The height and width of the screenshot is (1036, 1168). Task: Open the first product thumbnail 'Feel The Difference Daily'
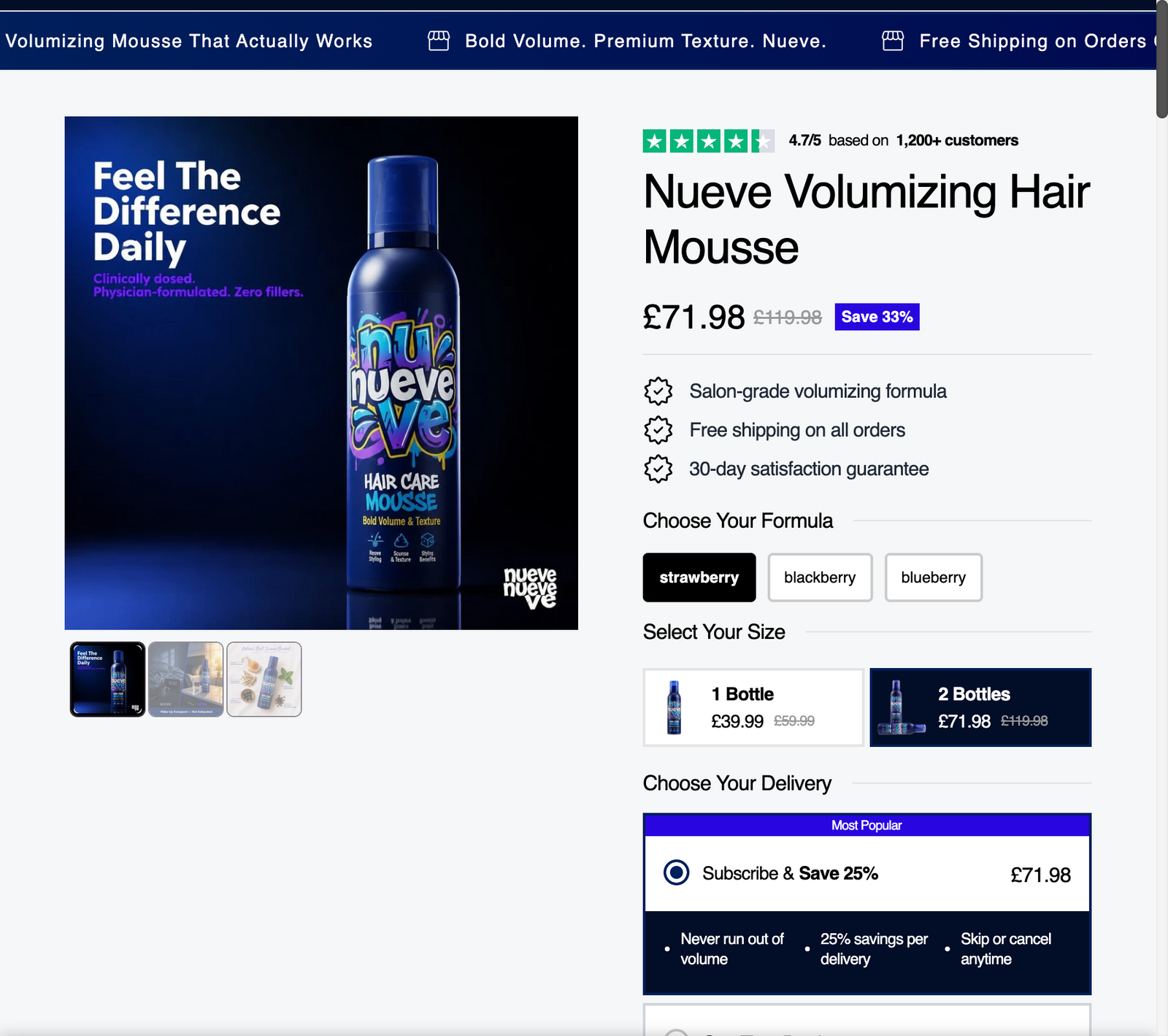tap(107, 679)
